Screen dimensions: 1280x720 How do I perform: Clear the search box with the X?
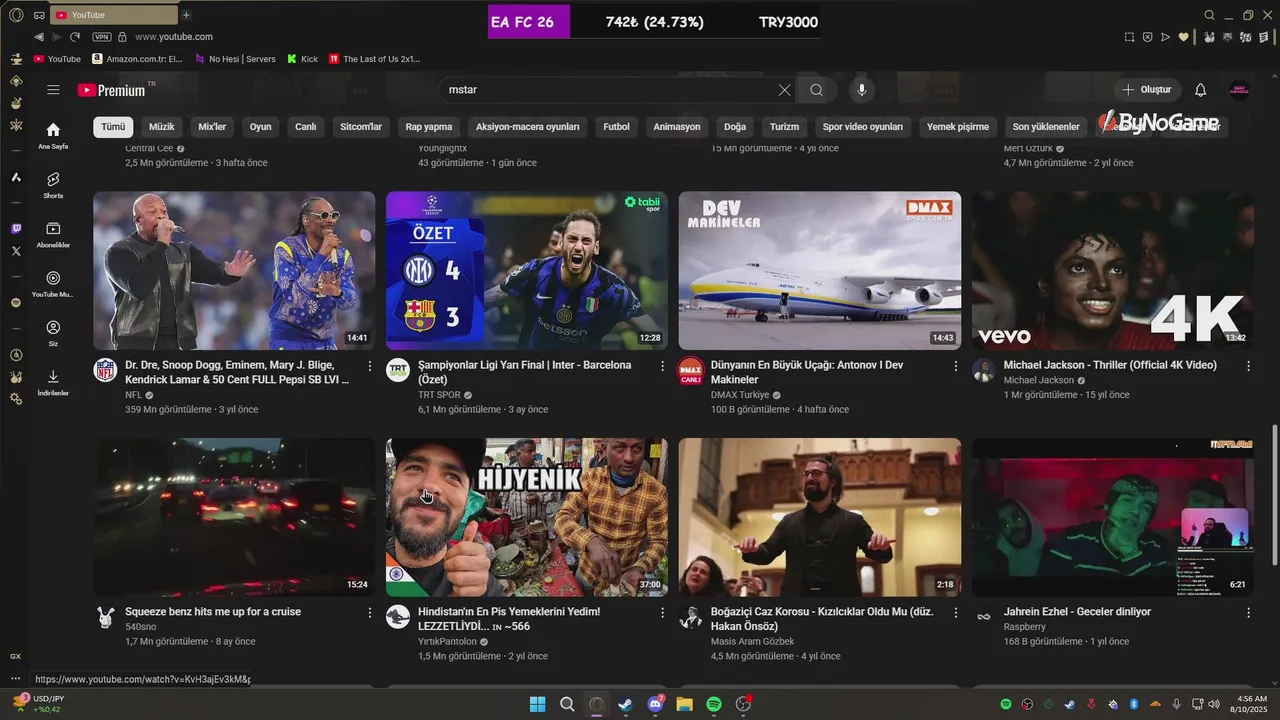784,90
